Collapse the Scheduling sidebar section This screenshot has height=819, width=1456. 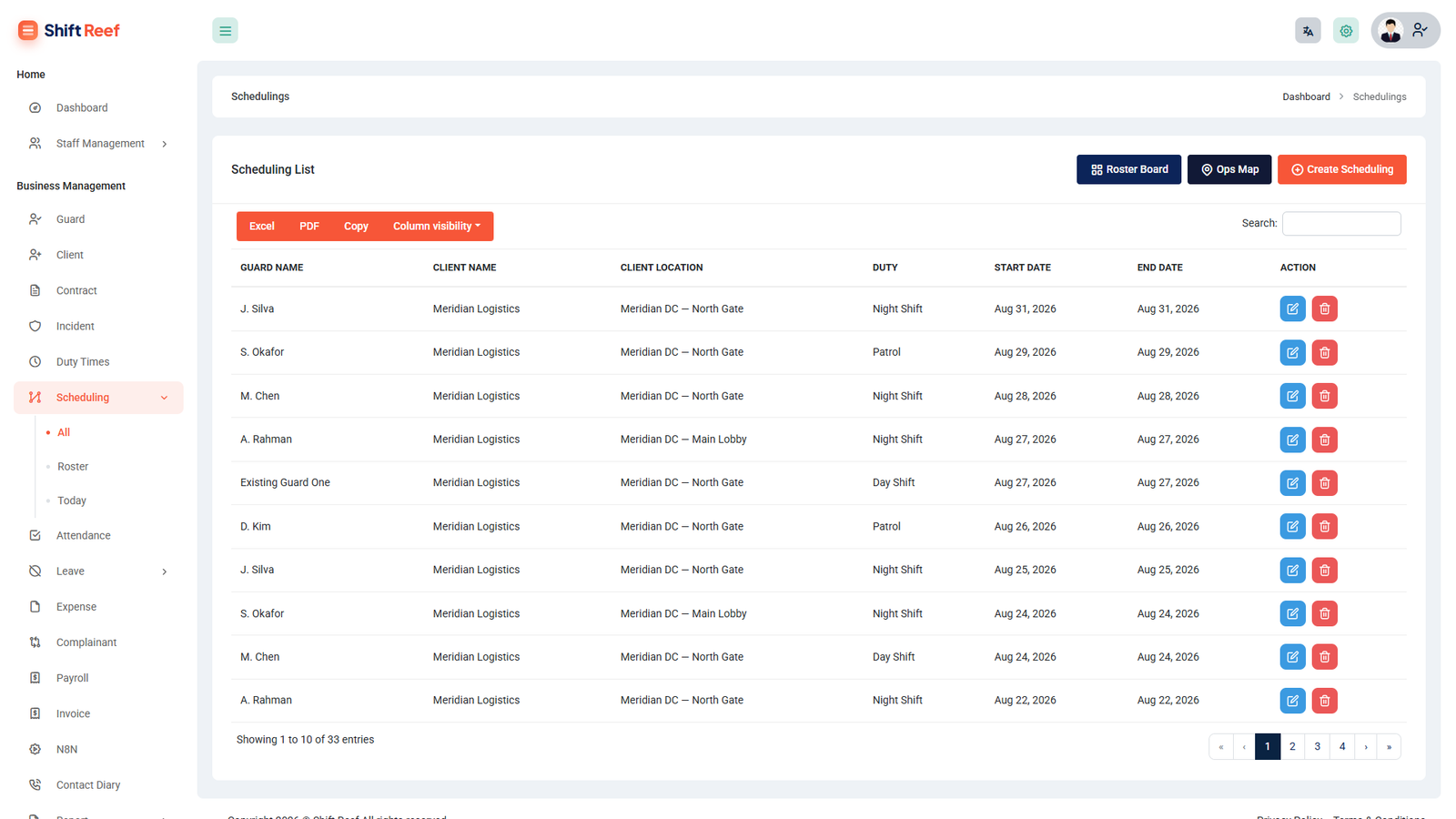[x=98, y=398]
